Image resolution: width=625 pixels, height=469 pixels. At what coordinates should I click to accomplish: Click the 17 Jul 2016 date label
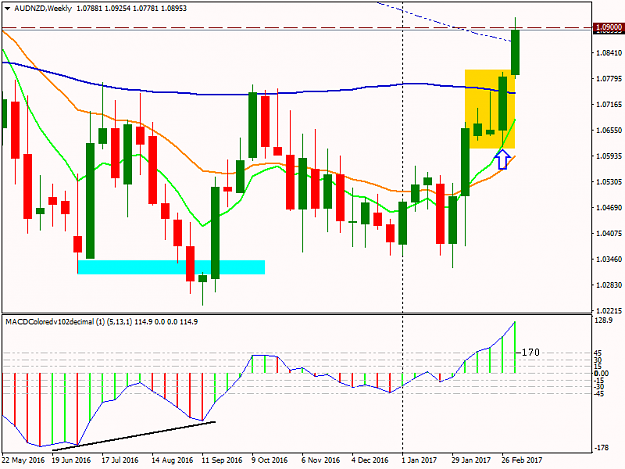(x=120, y=460)
